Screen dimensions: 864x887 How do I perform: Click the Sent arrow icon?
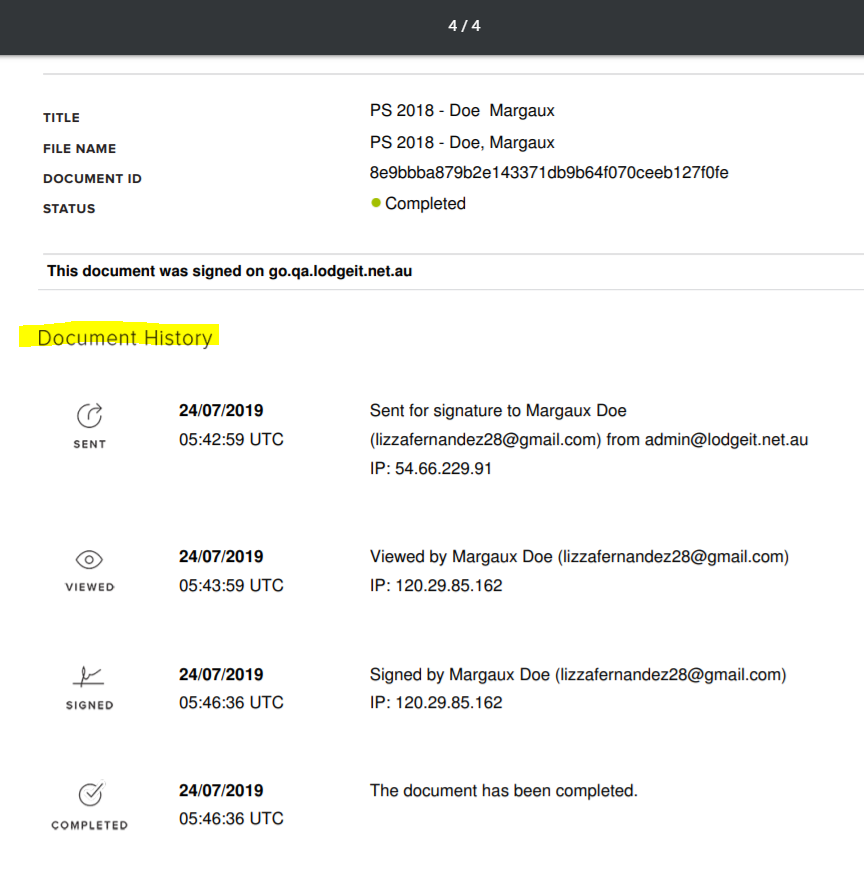point(89,415)
